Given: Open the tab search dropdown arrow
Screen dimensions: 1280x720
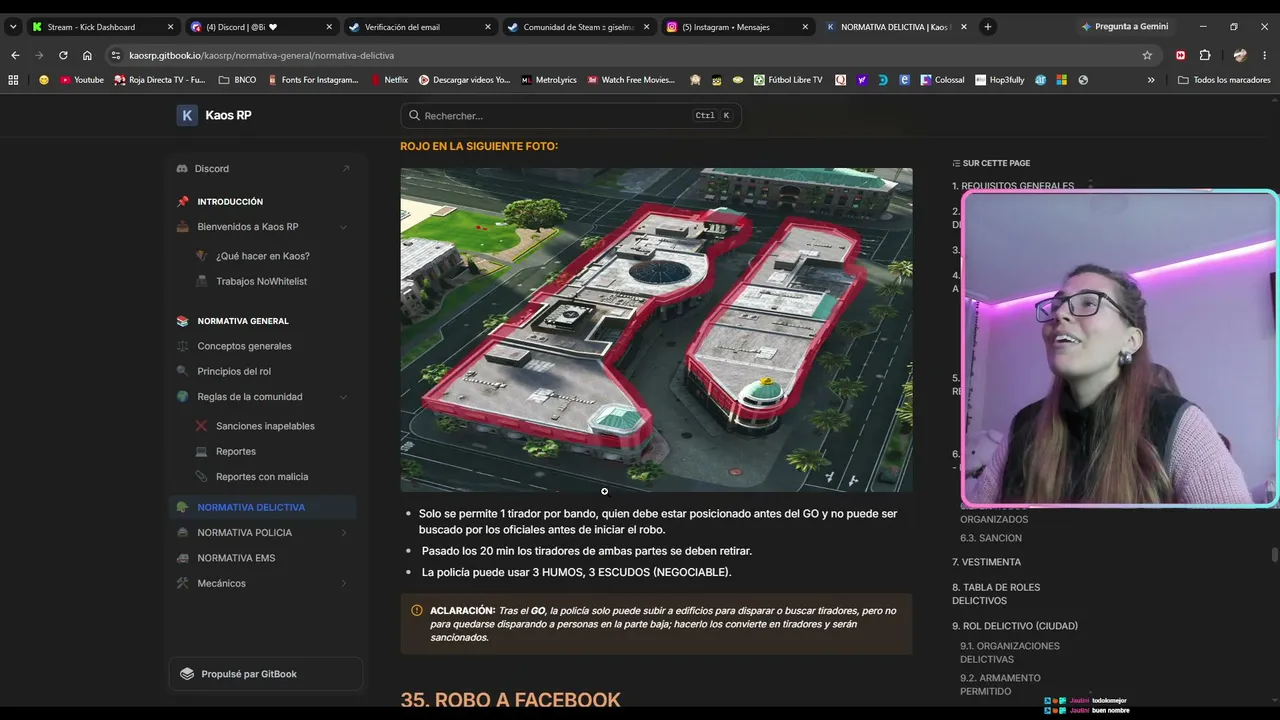Looking at the screenshot, I should coord(12,27).
